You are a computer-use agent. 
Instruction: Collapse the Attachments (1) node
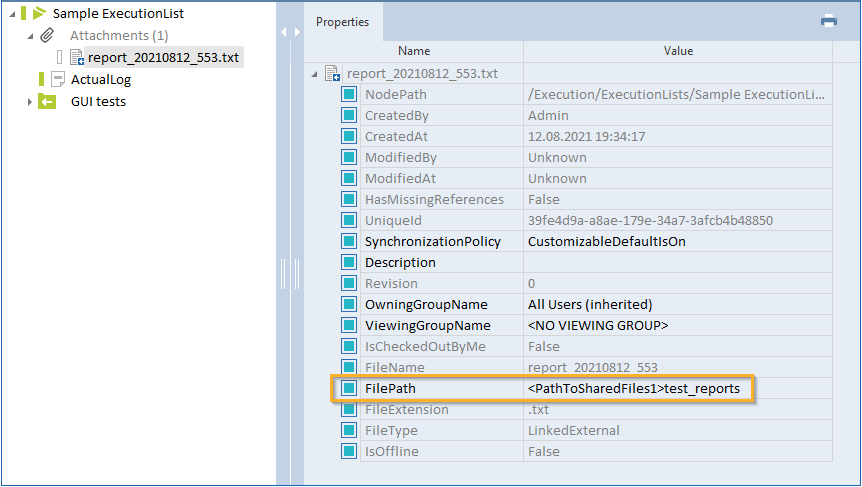pos(30,36)
